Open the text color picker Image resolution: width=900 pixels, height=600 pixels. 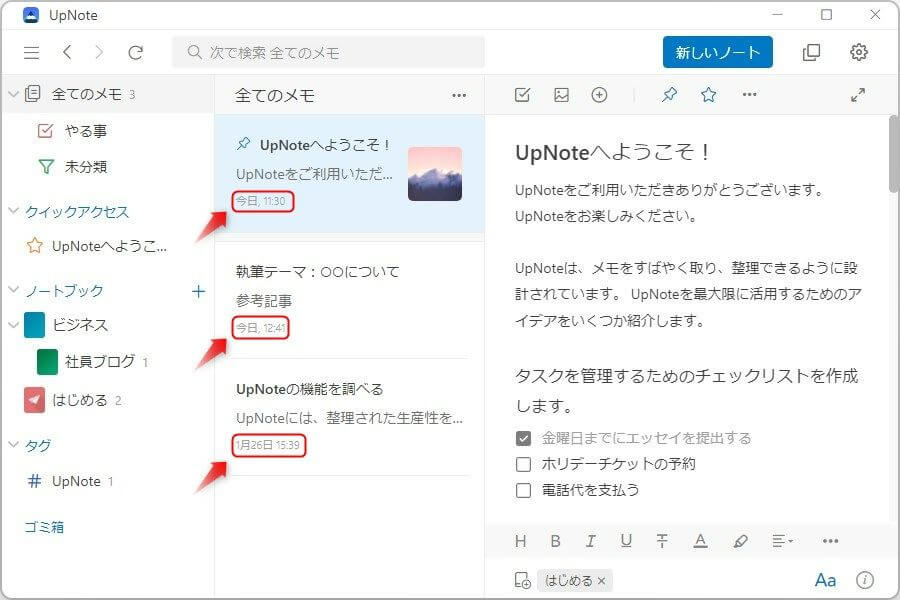700,541
